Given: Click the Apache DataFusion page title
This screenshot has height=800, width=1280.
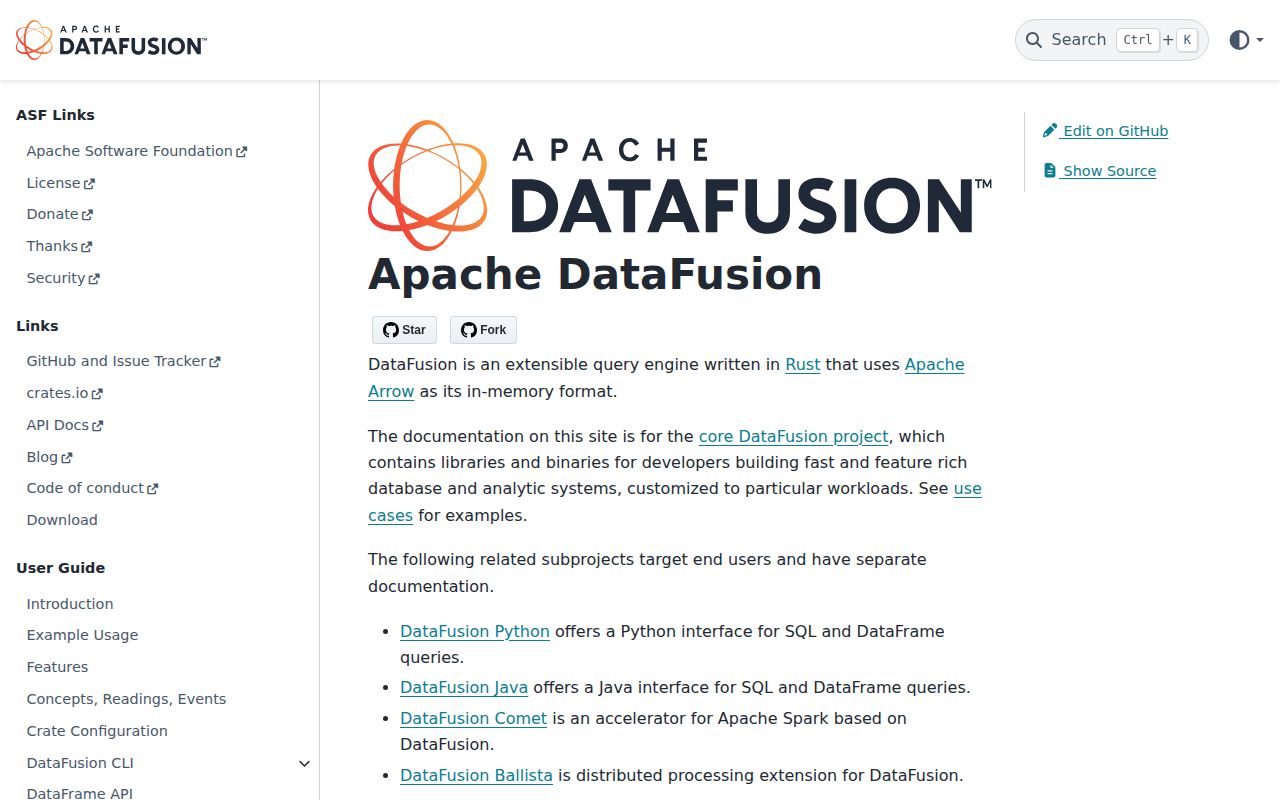Looking at the screenshot, I should tap(595, 274).
